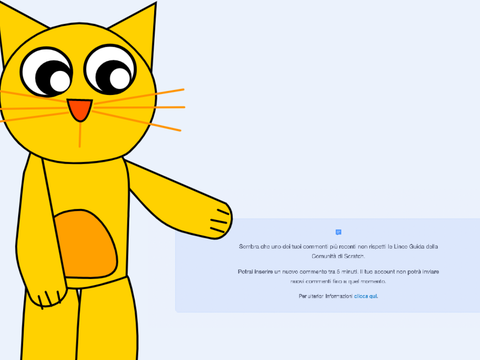
Task: Open the "clicca qui" information link
Action: (366, 296)
